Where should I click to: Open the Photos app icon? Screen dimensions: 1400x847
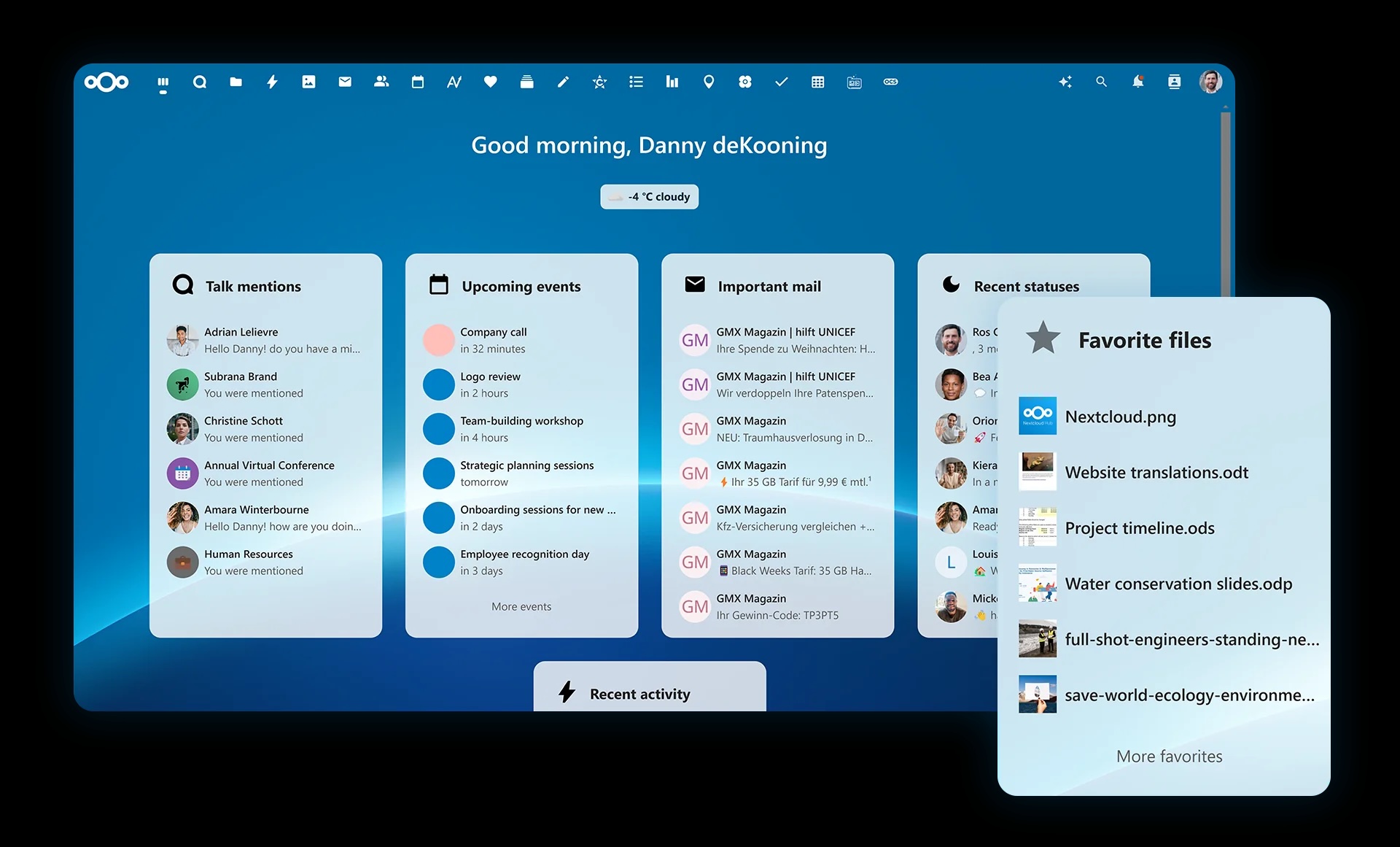point(308,82)
